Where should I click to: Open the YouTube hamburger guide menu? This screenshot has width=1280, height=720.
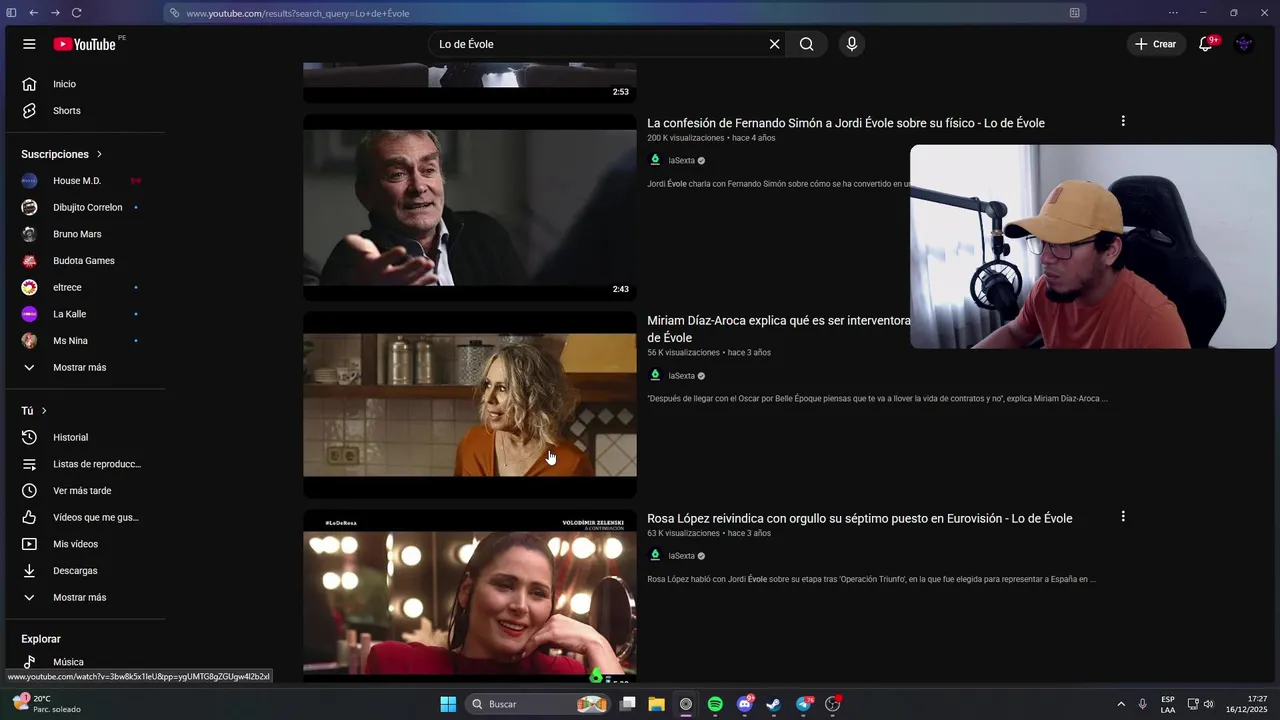coord(29,44)
